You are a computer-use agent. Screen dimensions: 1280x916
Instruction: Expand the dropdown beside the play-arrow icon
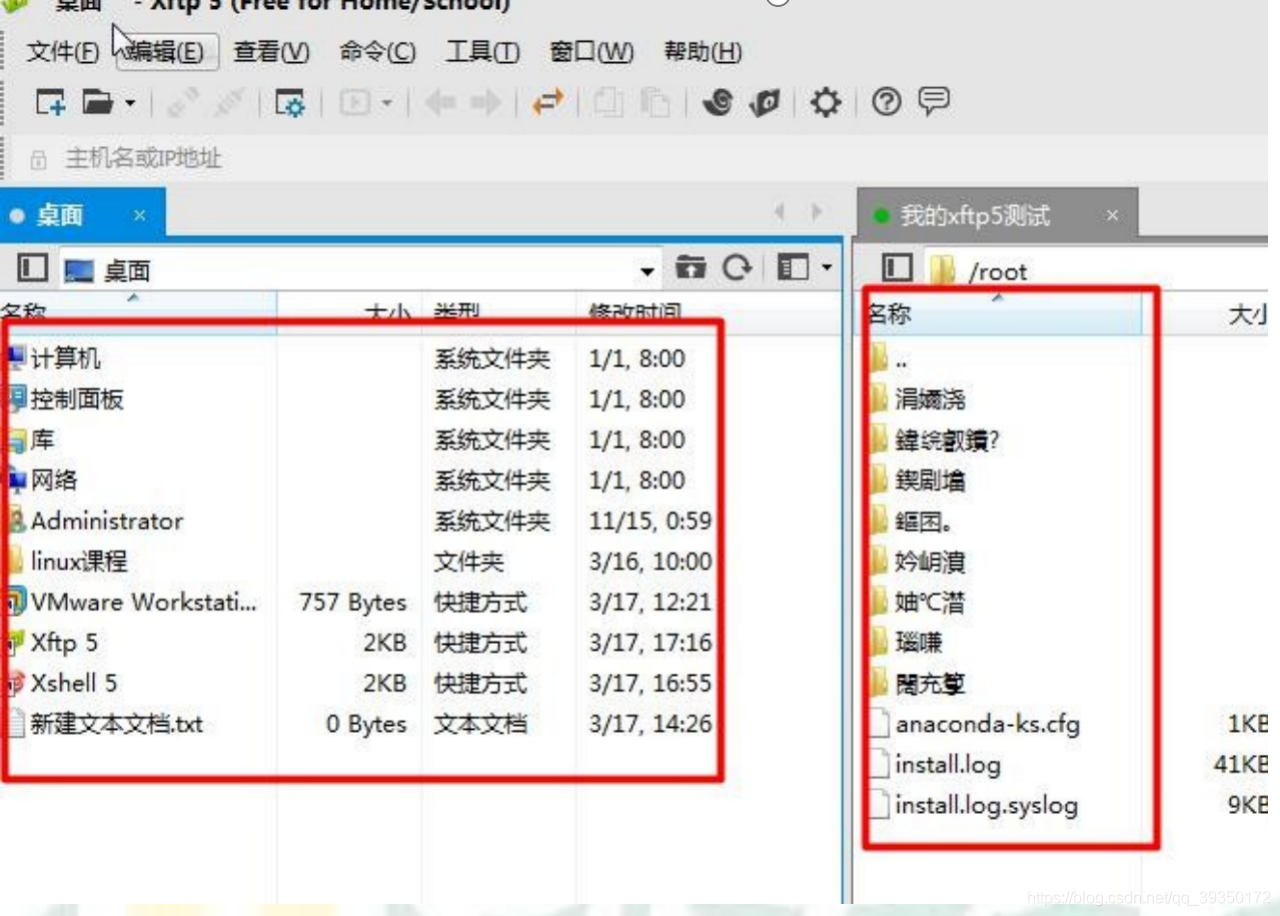pos(387,103)
